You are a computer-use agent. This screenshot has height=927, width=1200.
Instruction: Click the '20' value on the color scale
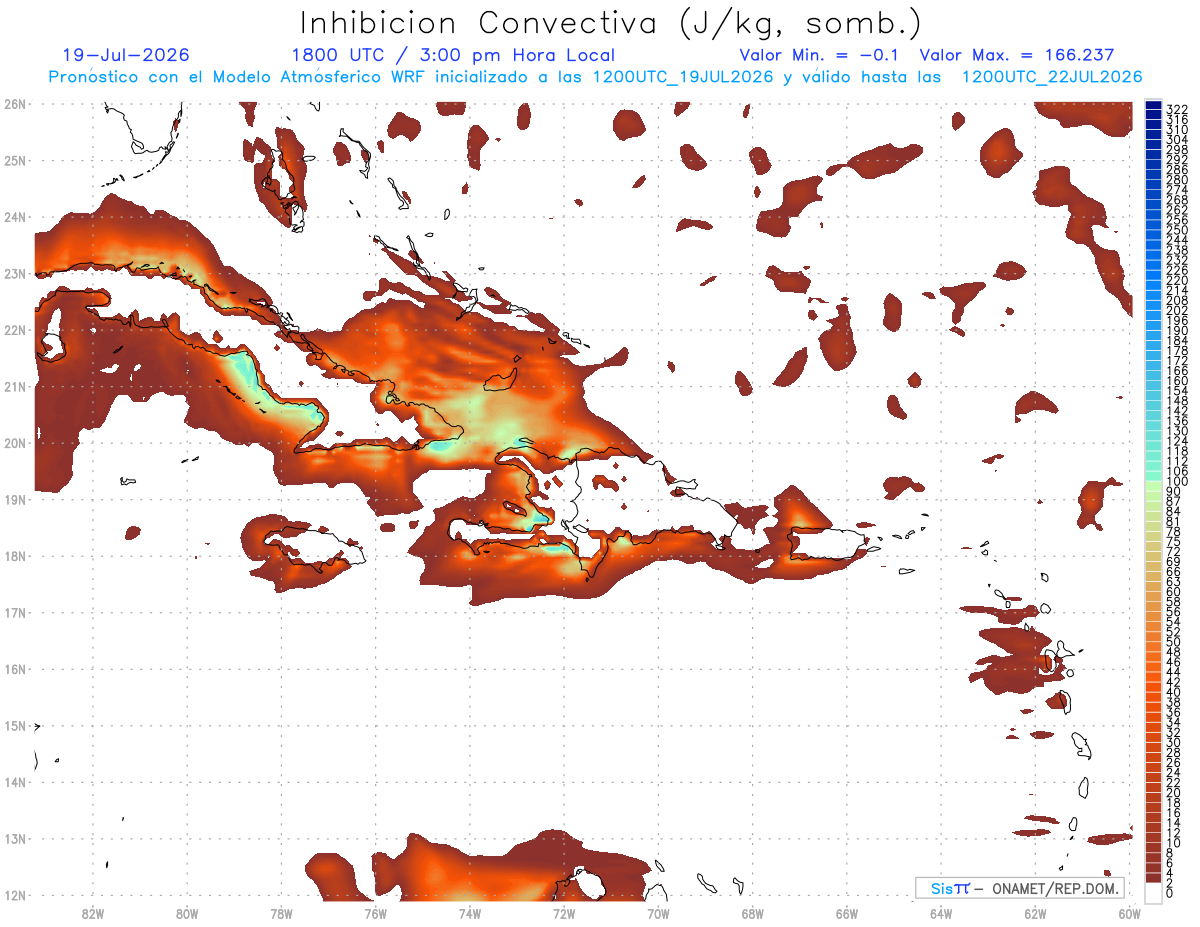pyautogui.click(x=1174, y=792)
